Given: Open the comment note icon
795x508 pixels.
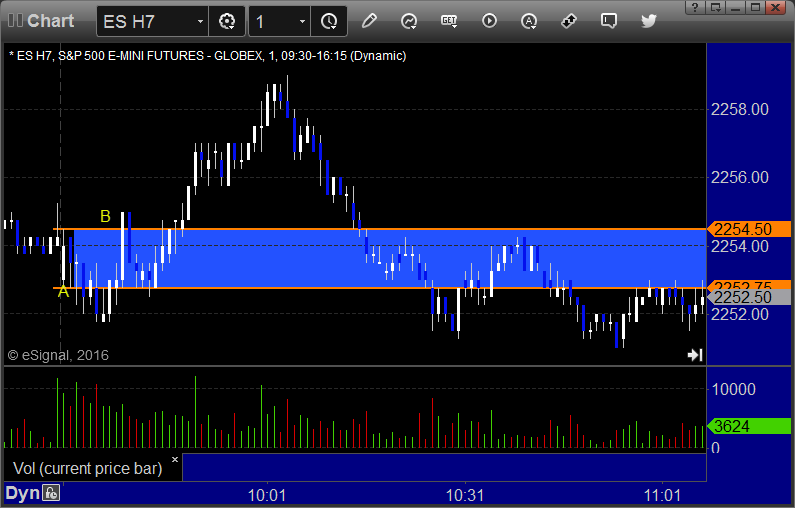Looking at the screenshot, I should [x=608, y=21].
